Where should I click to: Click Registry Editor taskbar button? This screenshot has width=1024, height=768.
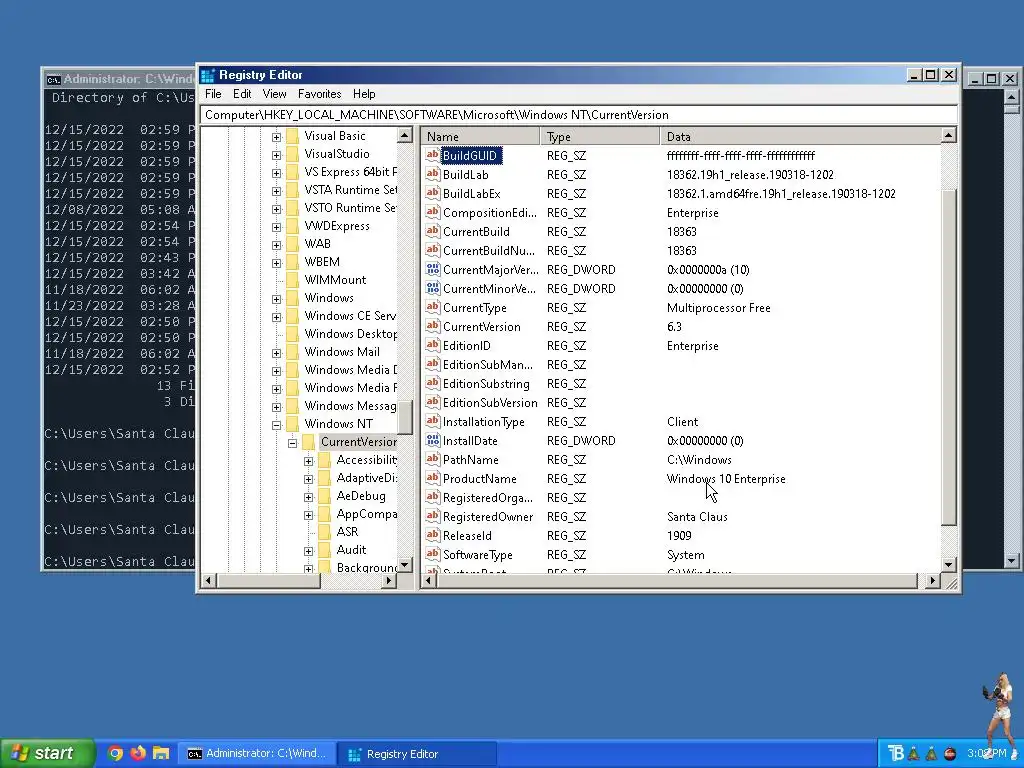tap(417, 754)
